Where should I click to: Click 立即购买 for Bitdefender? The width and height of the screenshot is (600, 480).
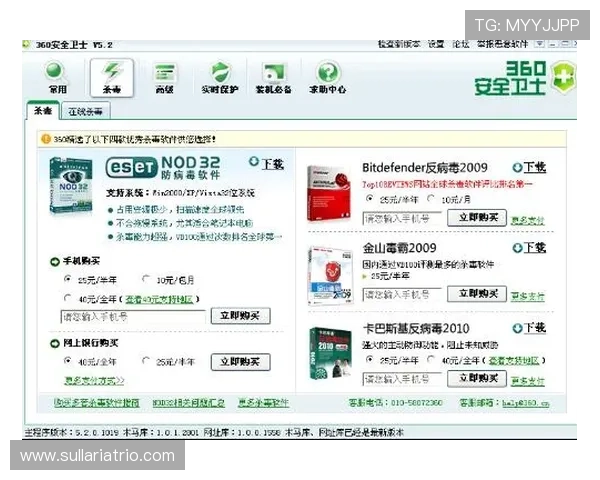click(477, 217)
